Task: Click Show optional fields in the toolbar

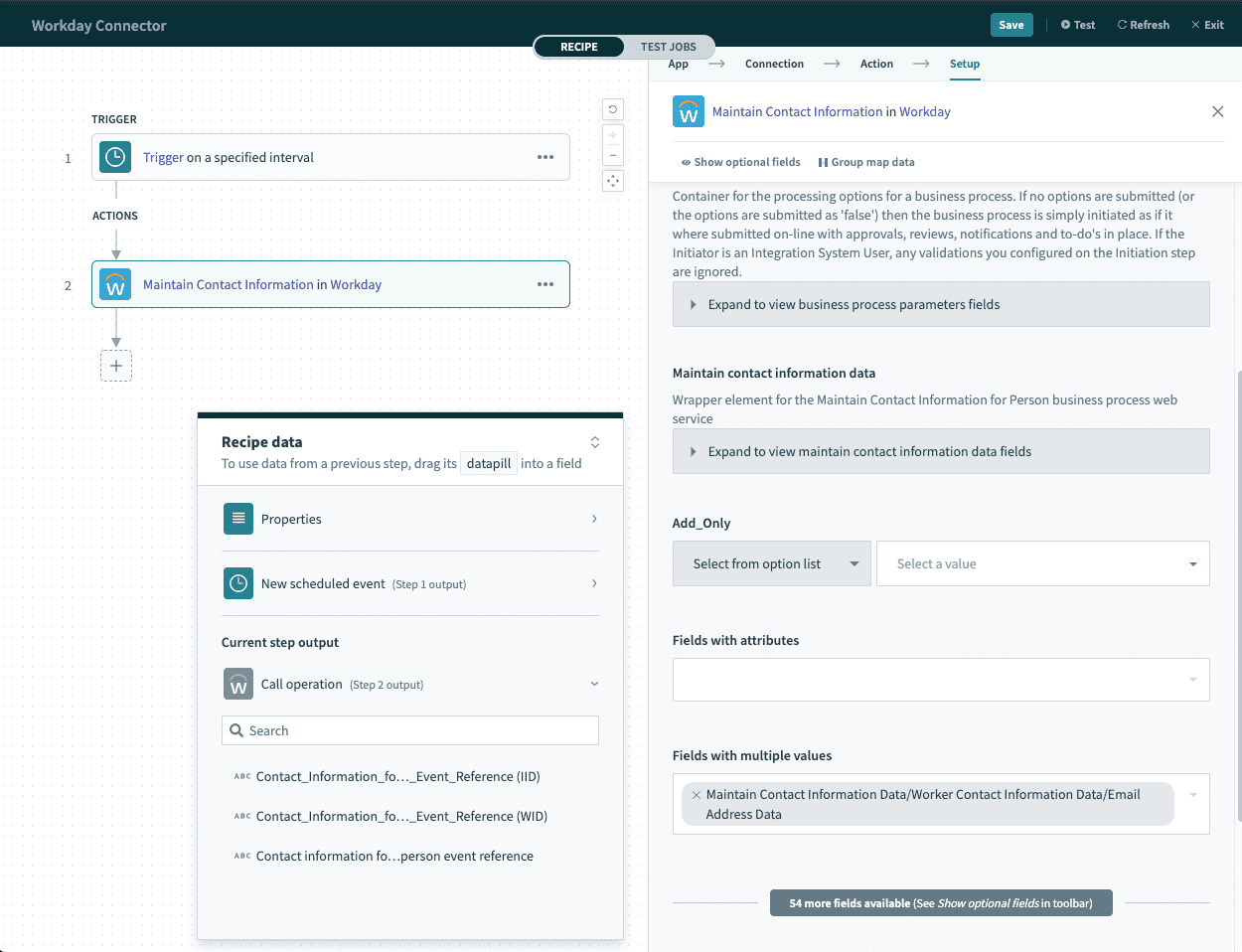Action: click(x=741, y=161)
